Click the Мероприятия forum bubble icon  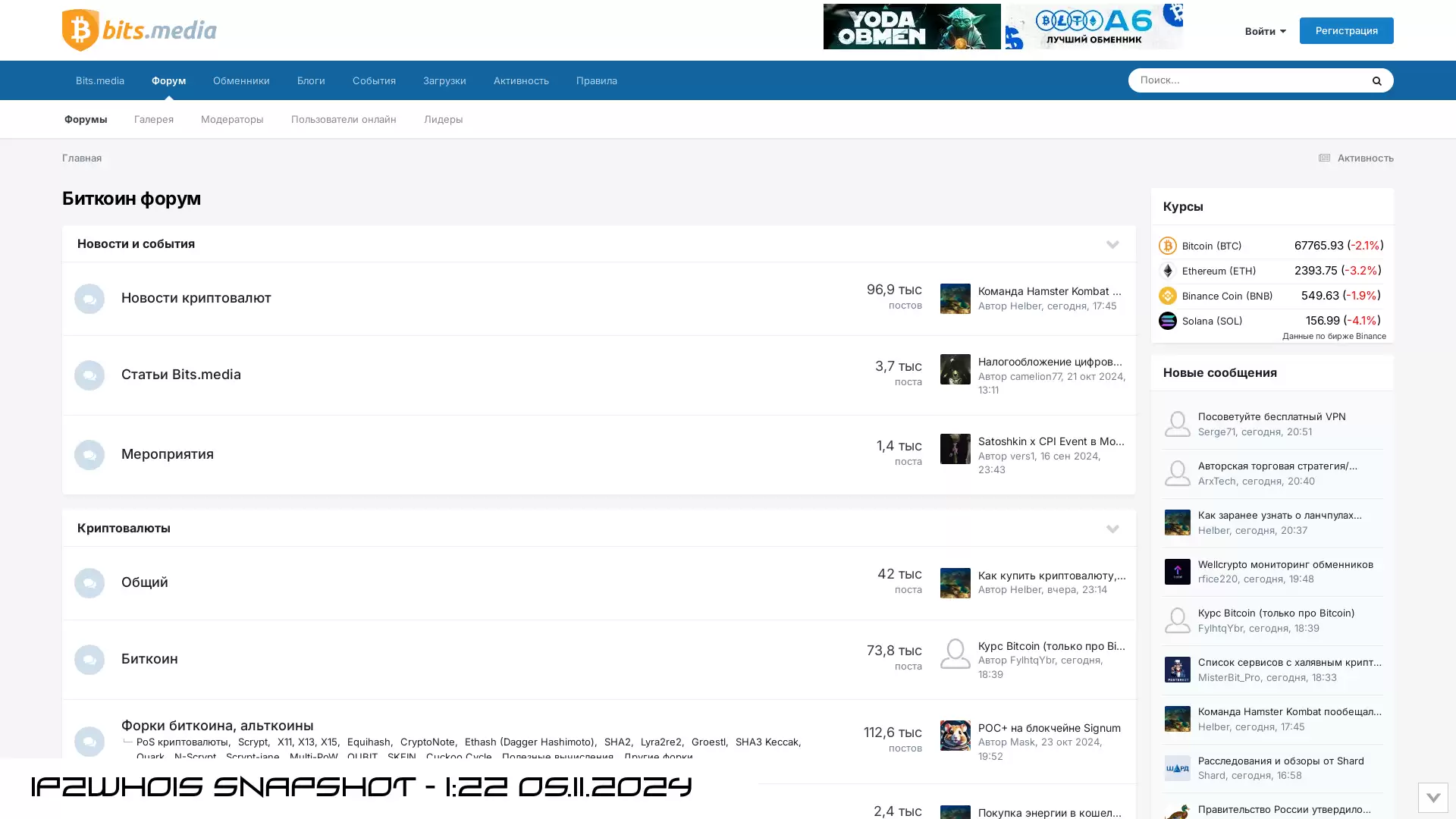pyautogui.click(x=89, y=455)
